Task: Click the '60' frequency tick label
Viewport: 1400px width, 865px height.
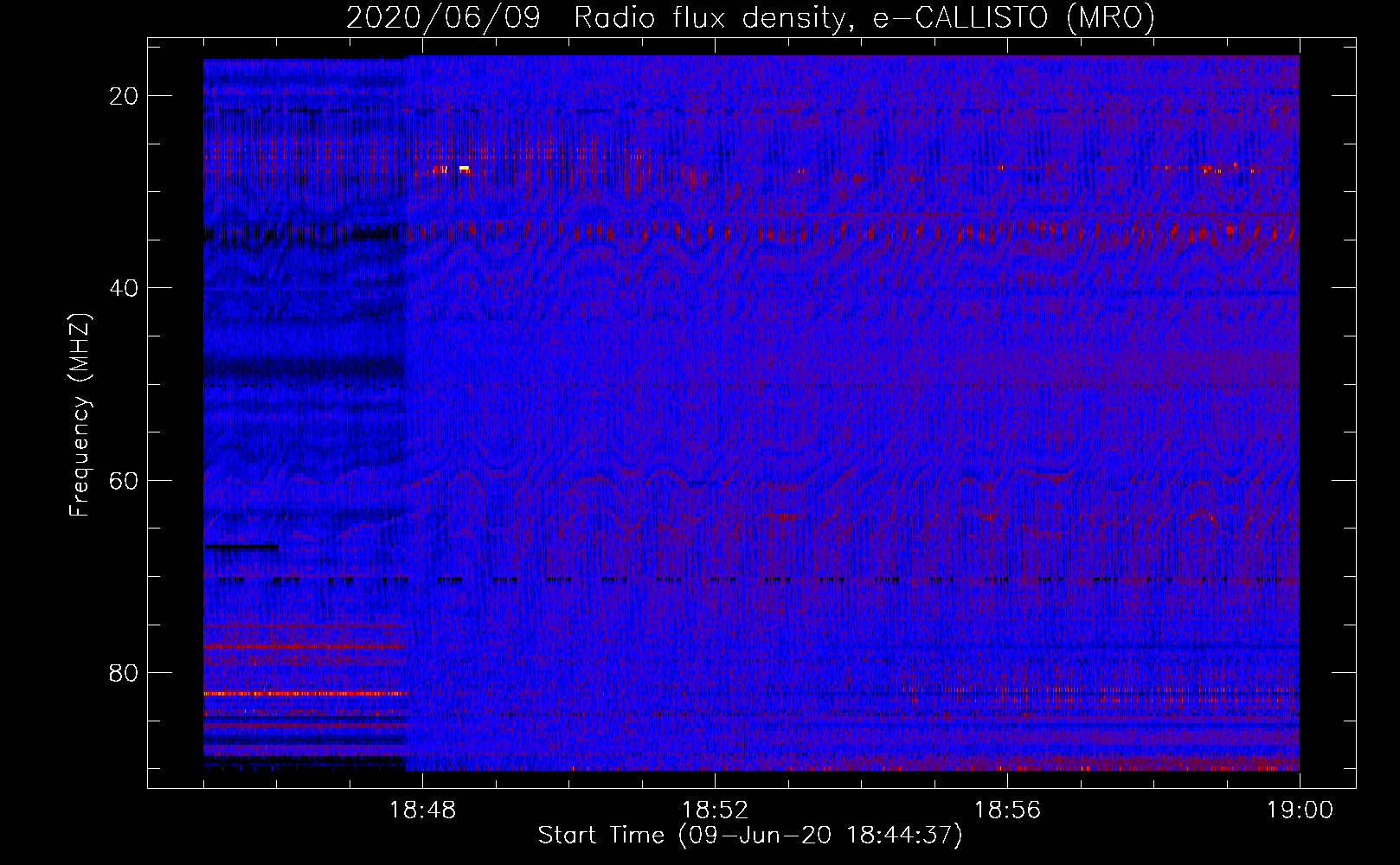Action: [x=124, y=480]
